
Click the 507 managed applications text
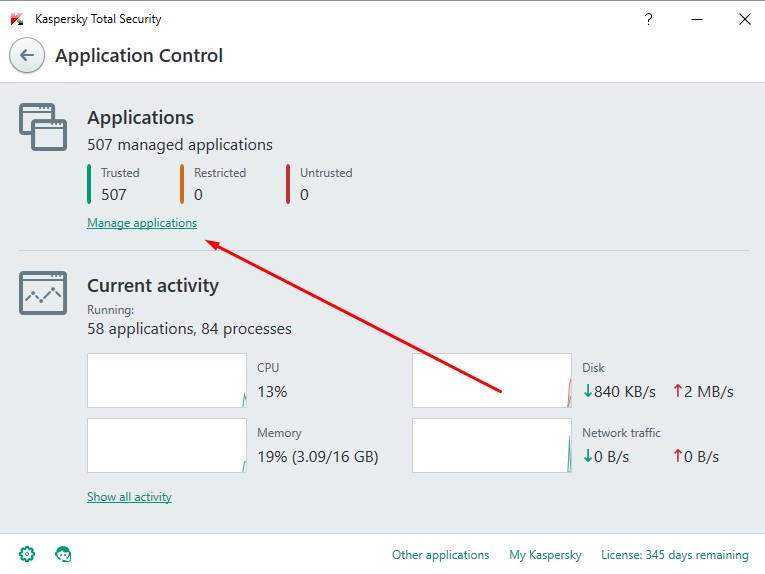(180, 145)
